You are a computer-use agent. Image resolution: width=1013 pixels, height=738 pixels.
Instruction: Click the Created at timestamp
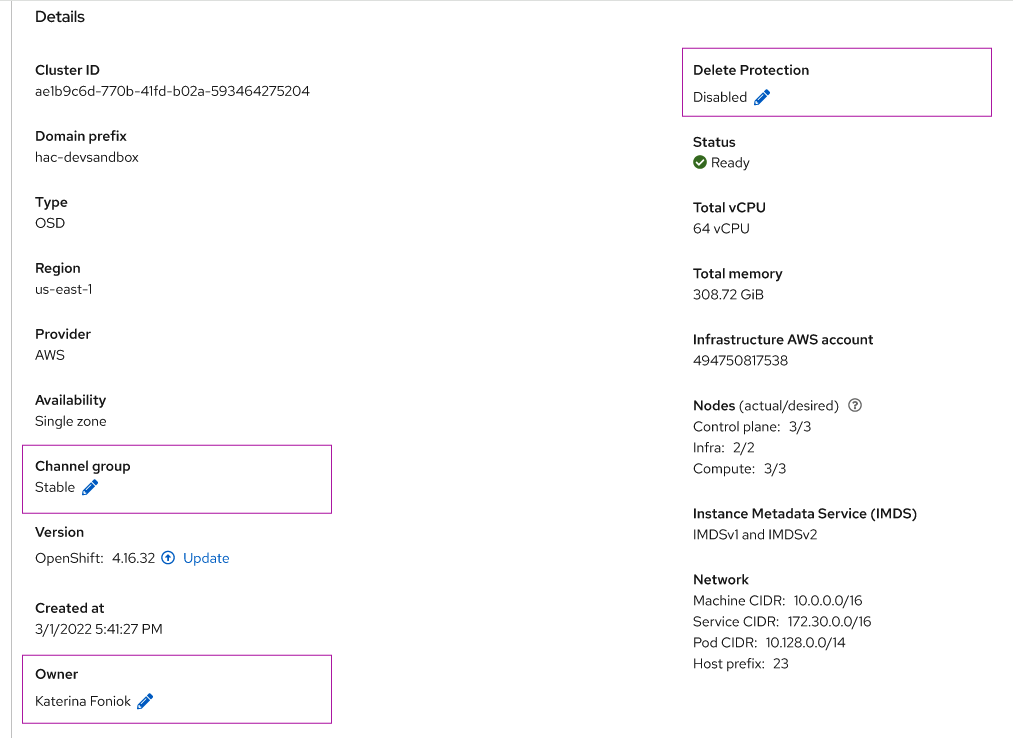point(99,629)
